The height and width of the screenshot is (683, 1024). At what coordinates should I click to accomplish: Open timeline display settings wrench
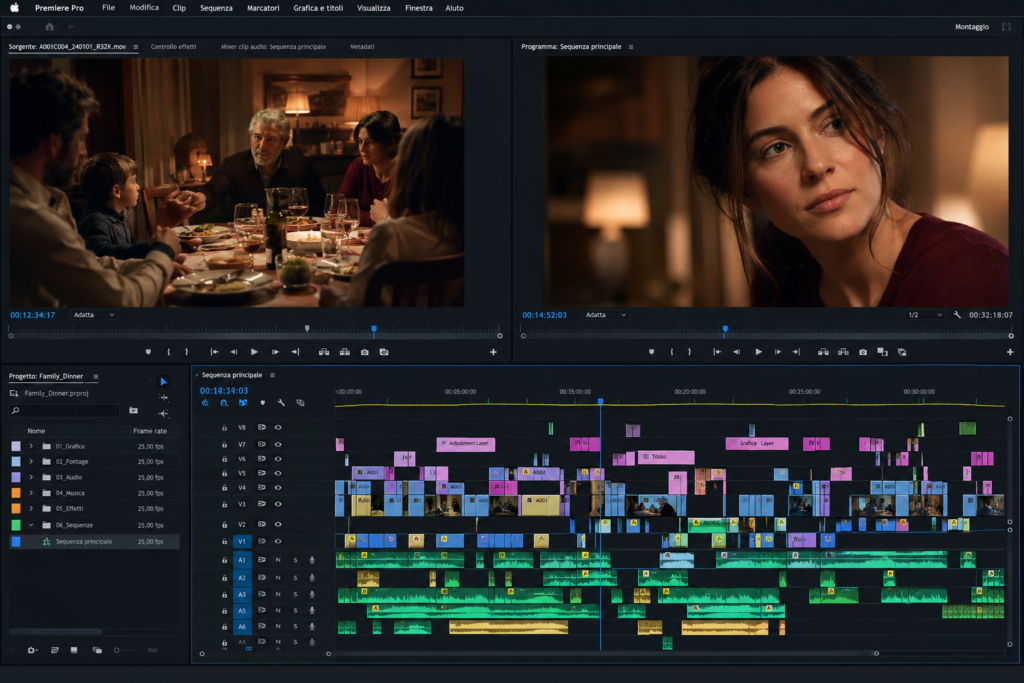click(281, 403)
